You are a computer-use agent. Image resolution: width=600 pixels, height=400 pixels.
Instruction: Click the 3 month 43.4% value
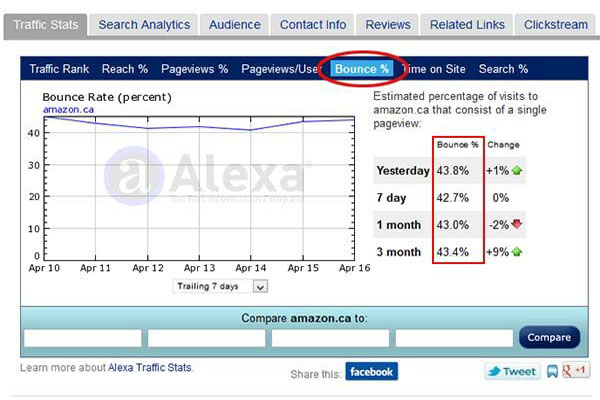(x=453, y=252)
